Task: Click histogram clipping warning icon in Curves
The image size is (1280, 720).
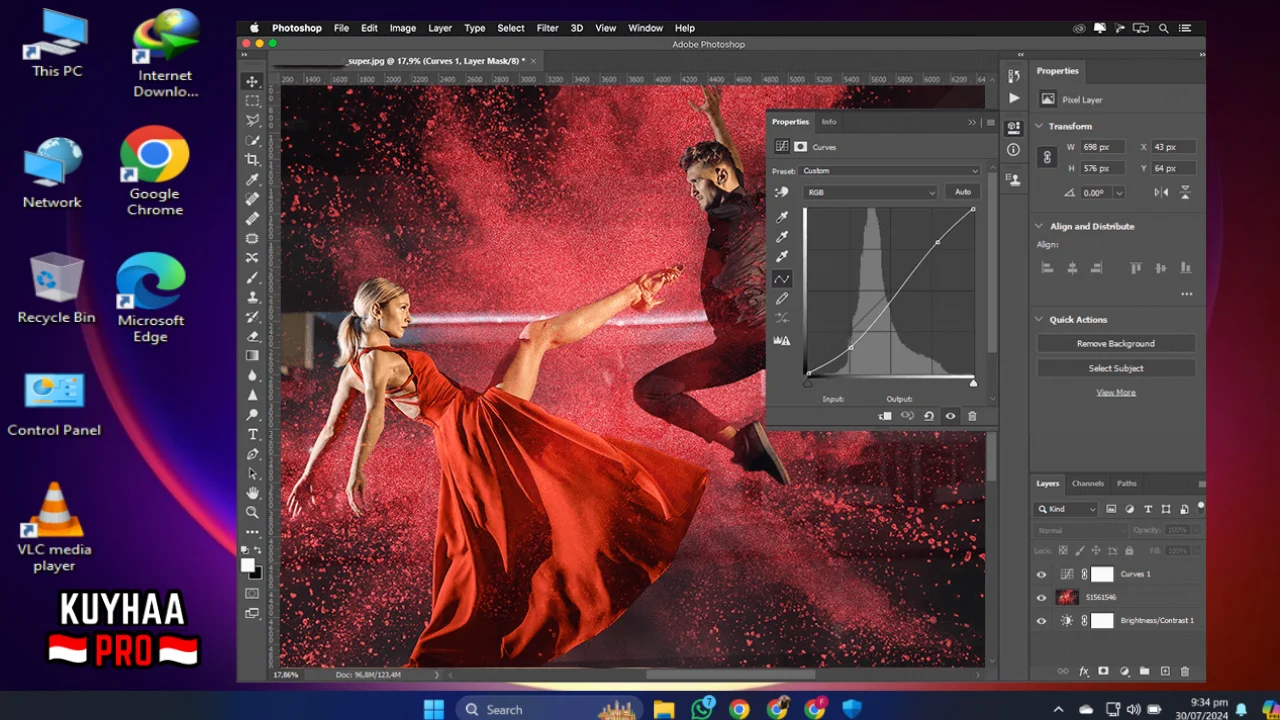Action: tap(782, 341)
